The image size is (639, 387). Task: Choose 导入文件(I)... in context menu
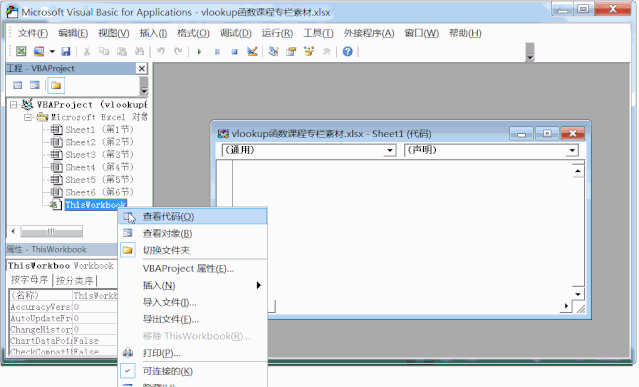pos(193,302)
